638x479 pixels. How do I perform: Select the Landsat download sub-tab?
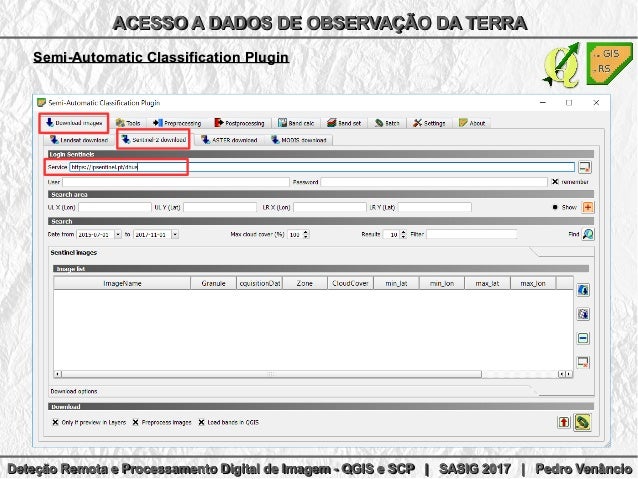click(79, 140)
